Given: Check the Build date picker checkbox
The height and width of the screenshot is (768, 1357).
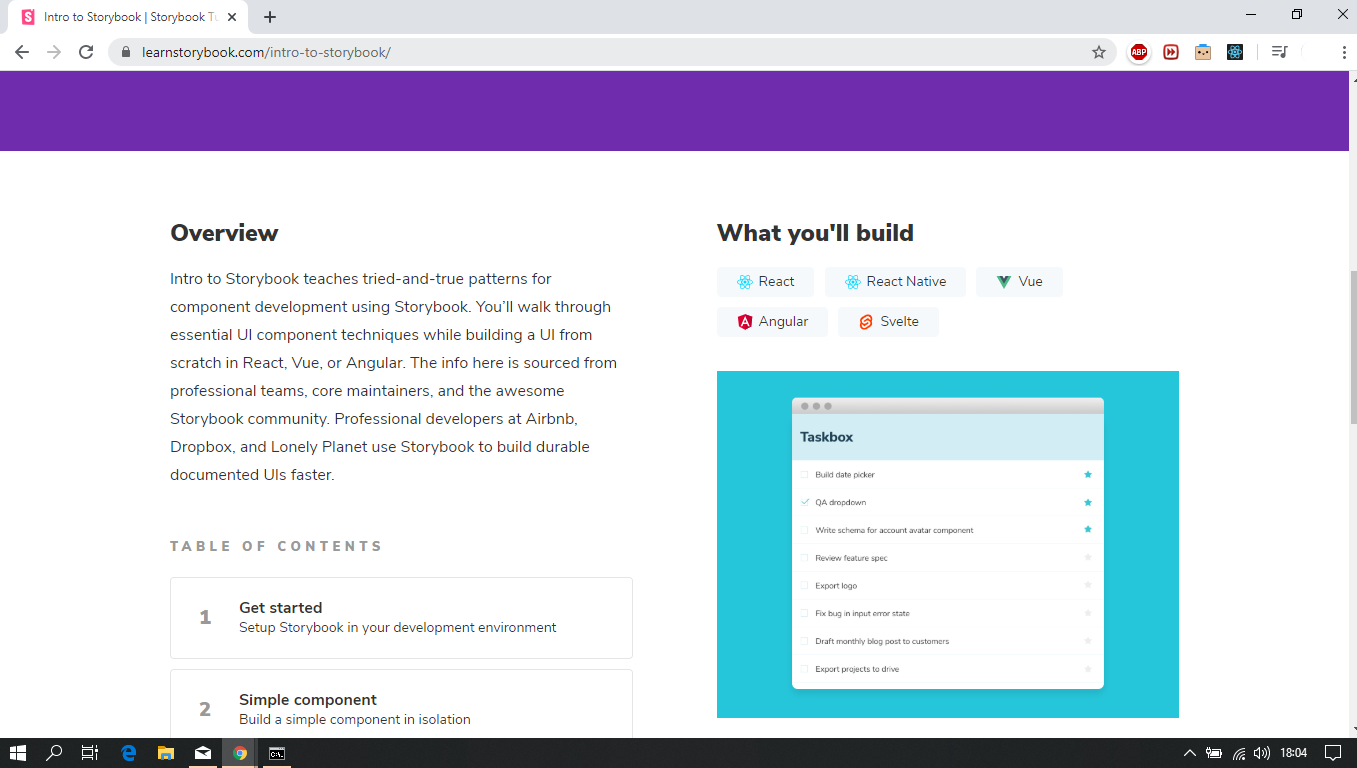Looking at the screenshot, I should click(x=802, y=474).
